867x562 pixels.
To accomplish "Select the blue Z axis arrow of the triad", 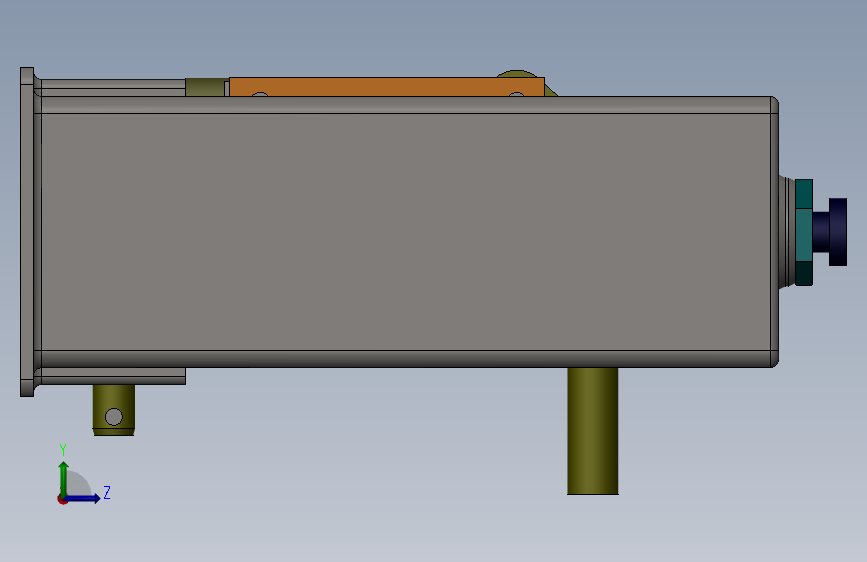I will (x=83, y=498).
